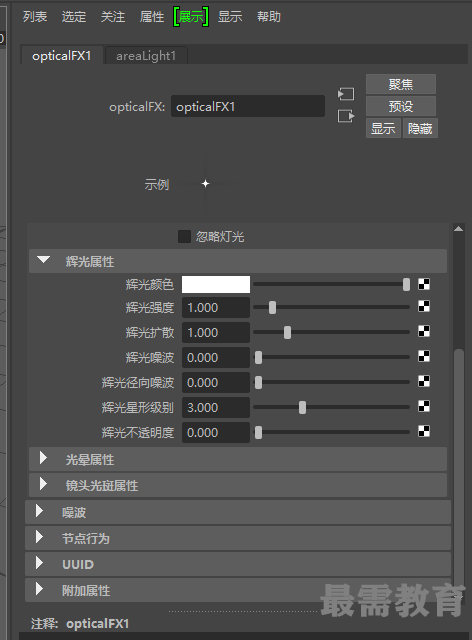Open texture map button for 辉光强度

tap(424, 306)
